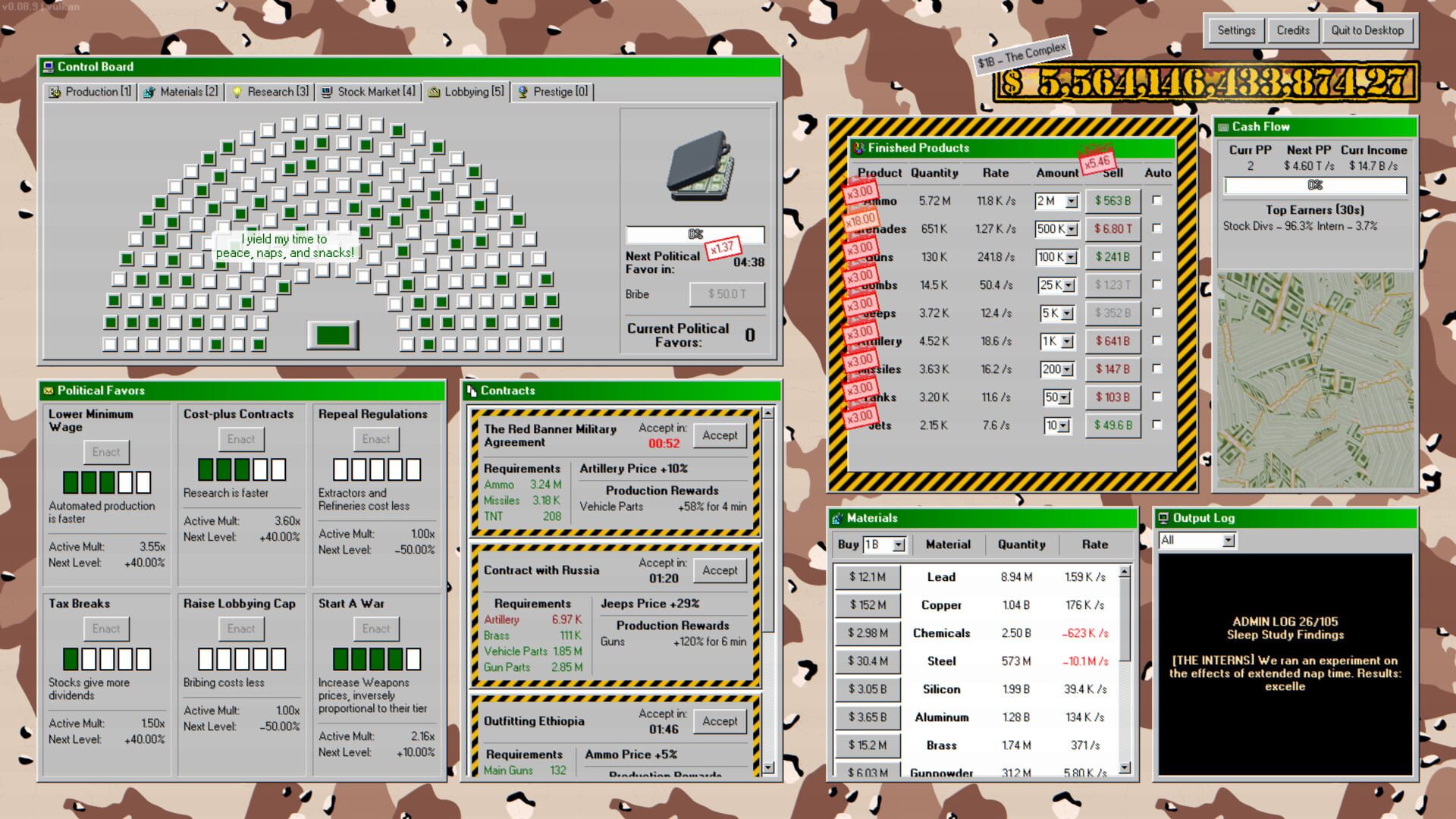Click the Cash Flow panel icon

coord(1224,127)
